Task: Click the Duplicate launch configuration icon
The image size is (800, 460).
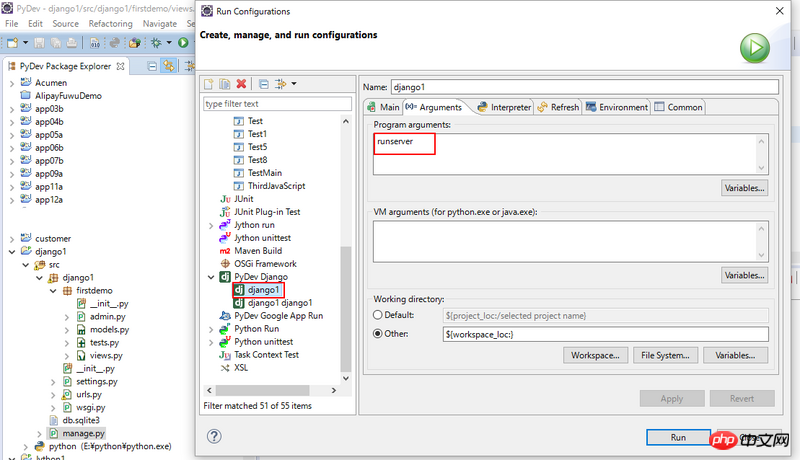Action: pos(225,84)
